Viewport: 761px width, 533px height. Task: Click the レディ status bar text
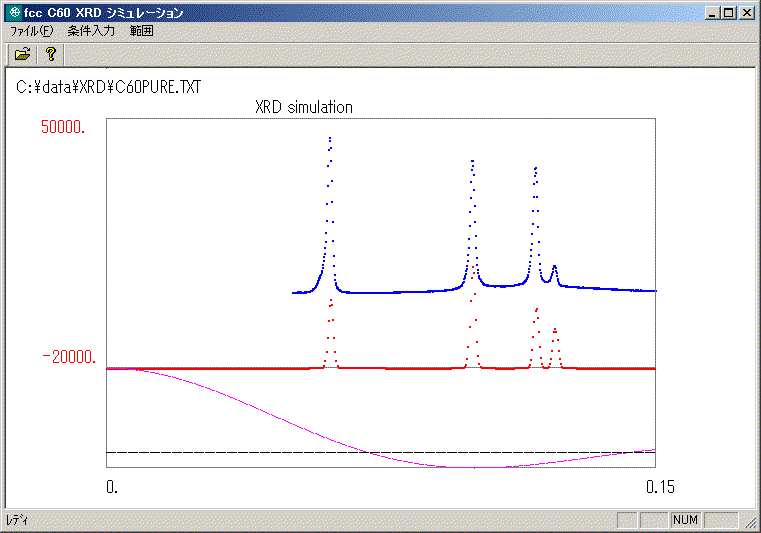click(x=17, y=520)
